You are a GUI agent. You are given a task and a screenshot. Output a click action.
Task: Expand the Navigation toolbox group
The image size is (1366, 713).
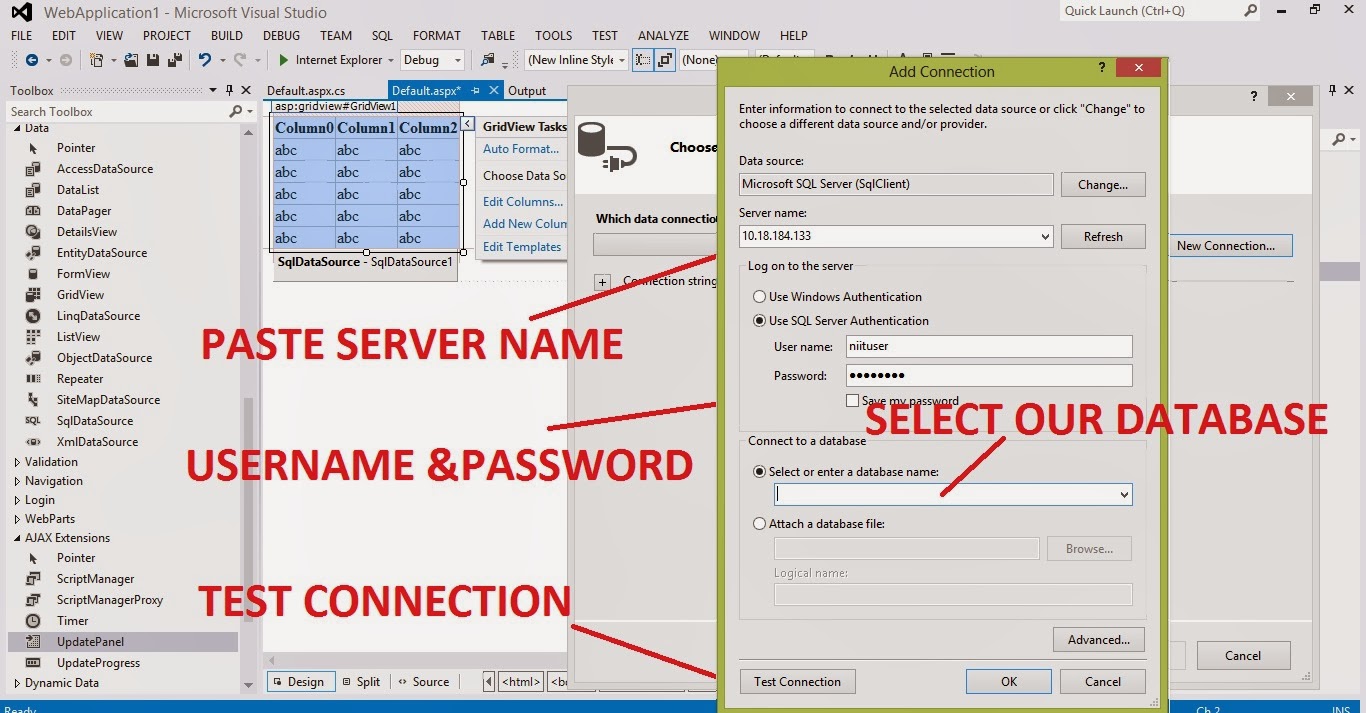pyautogui.click(x=17, y=481)
